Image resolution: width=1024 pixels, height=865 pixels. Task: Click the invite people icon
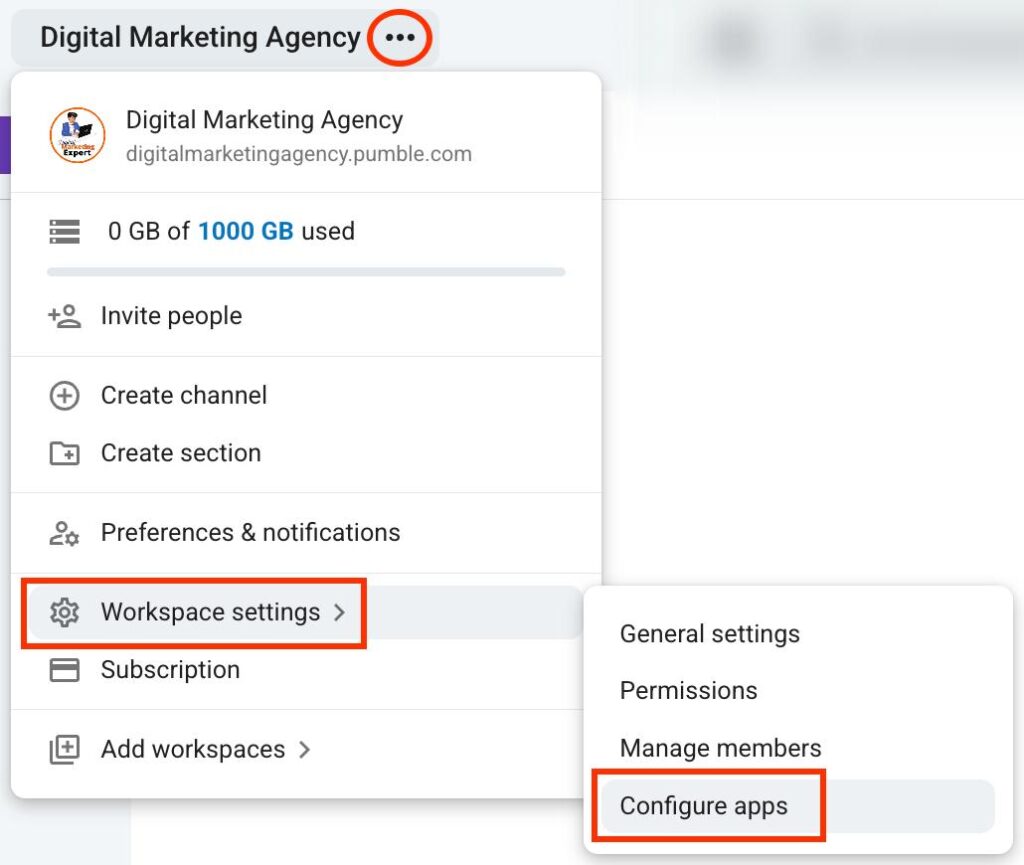click(x=65, y=316)
